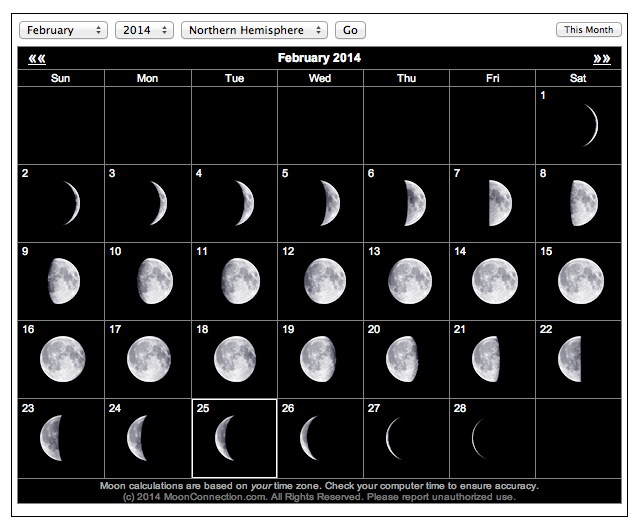
Task: Click the moon image for February 10
Action: coord(152,280)
